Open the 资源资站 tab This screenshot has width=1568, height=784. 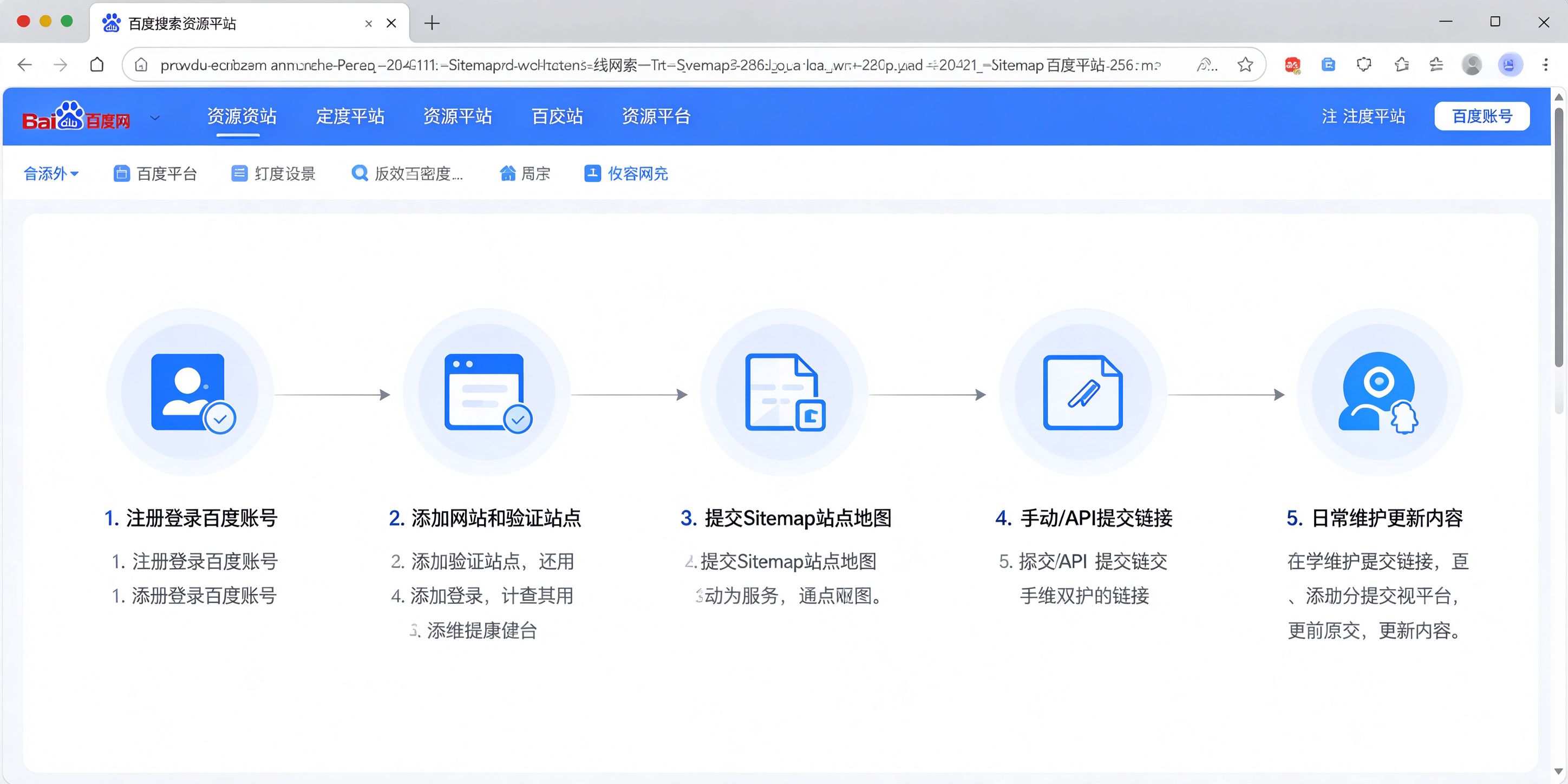click(241, 116)
